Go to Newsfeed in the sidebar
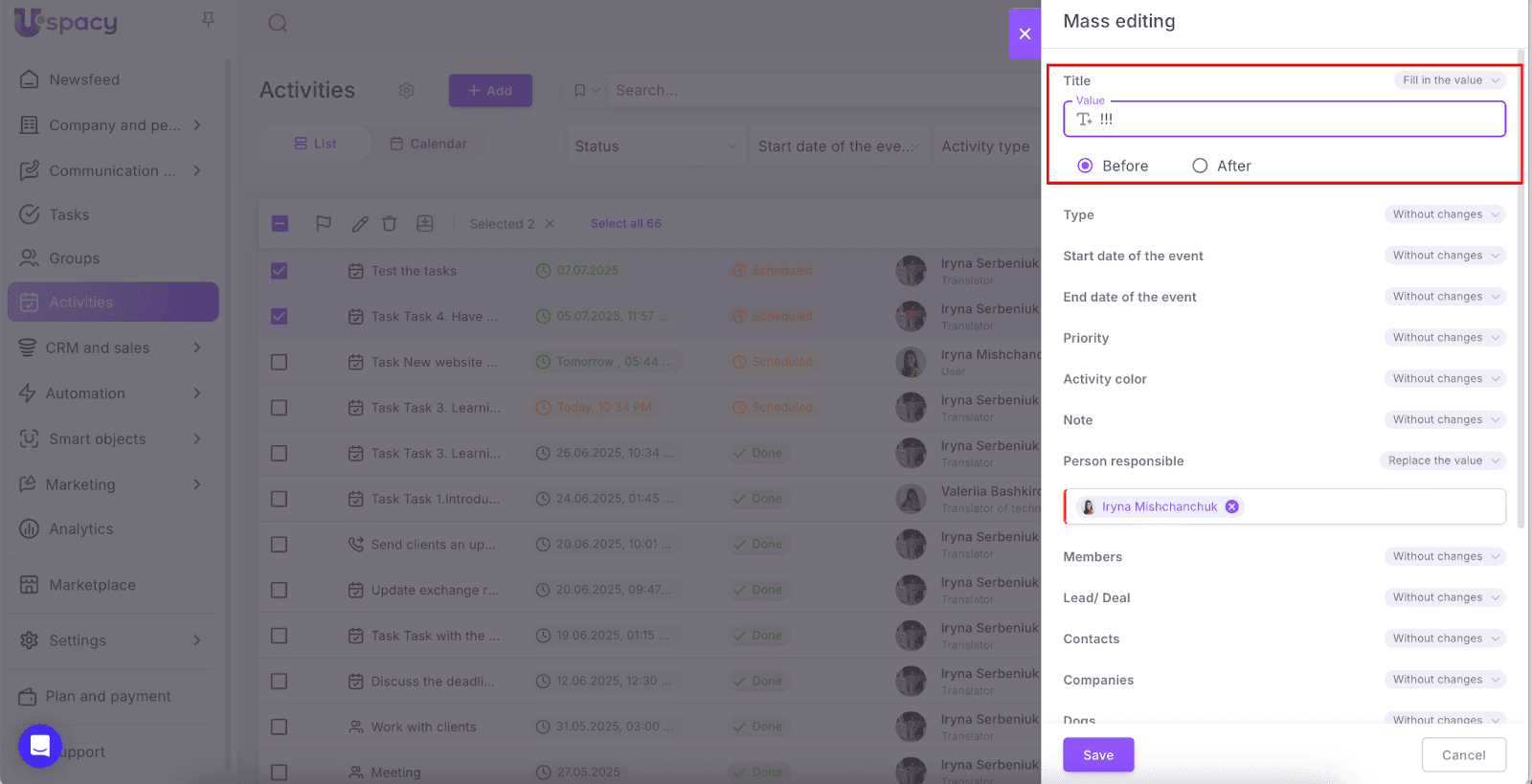This screenshot has height=784, width=1532. click(84, 79)
